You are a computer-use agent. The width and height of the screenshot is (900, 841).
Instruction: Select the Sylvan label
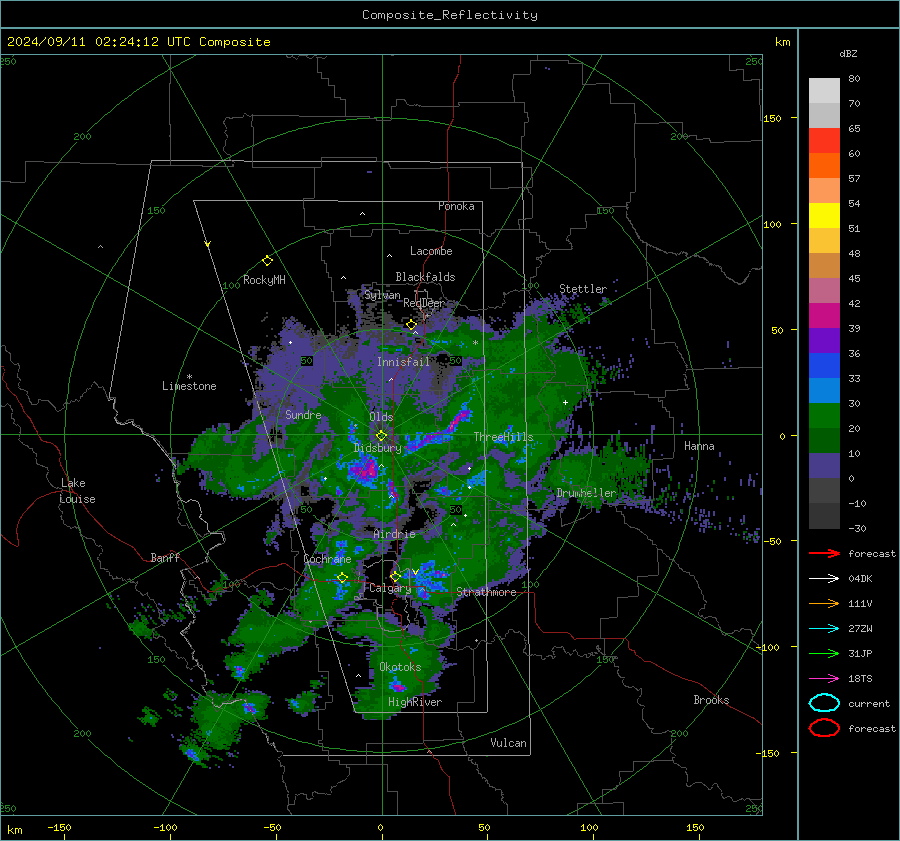382,295
